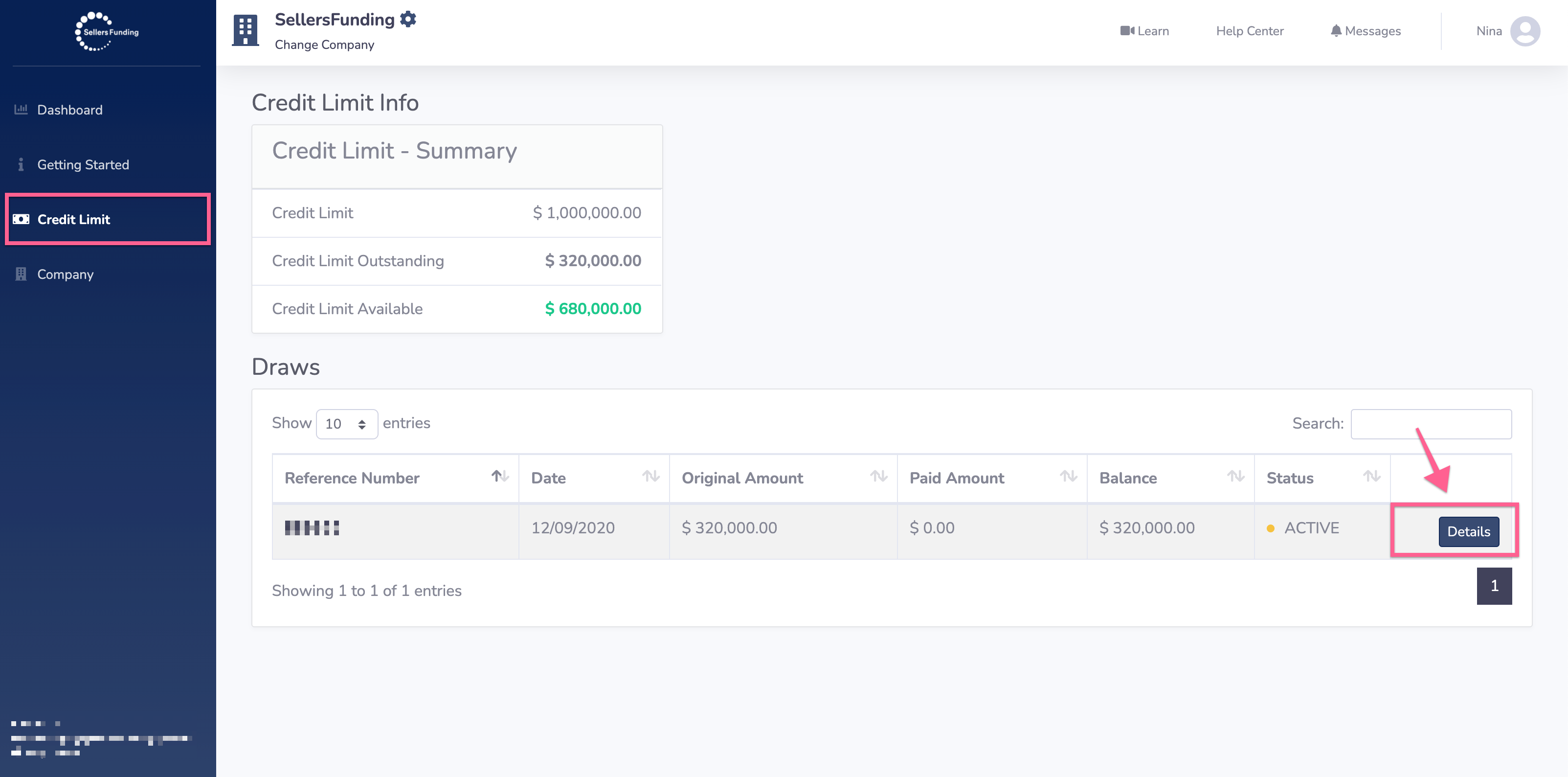Go to page 1 of draws
The height and width of the screenshot is (777, 1568).
(1494, 586)
